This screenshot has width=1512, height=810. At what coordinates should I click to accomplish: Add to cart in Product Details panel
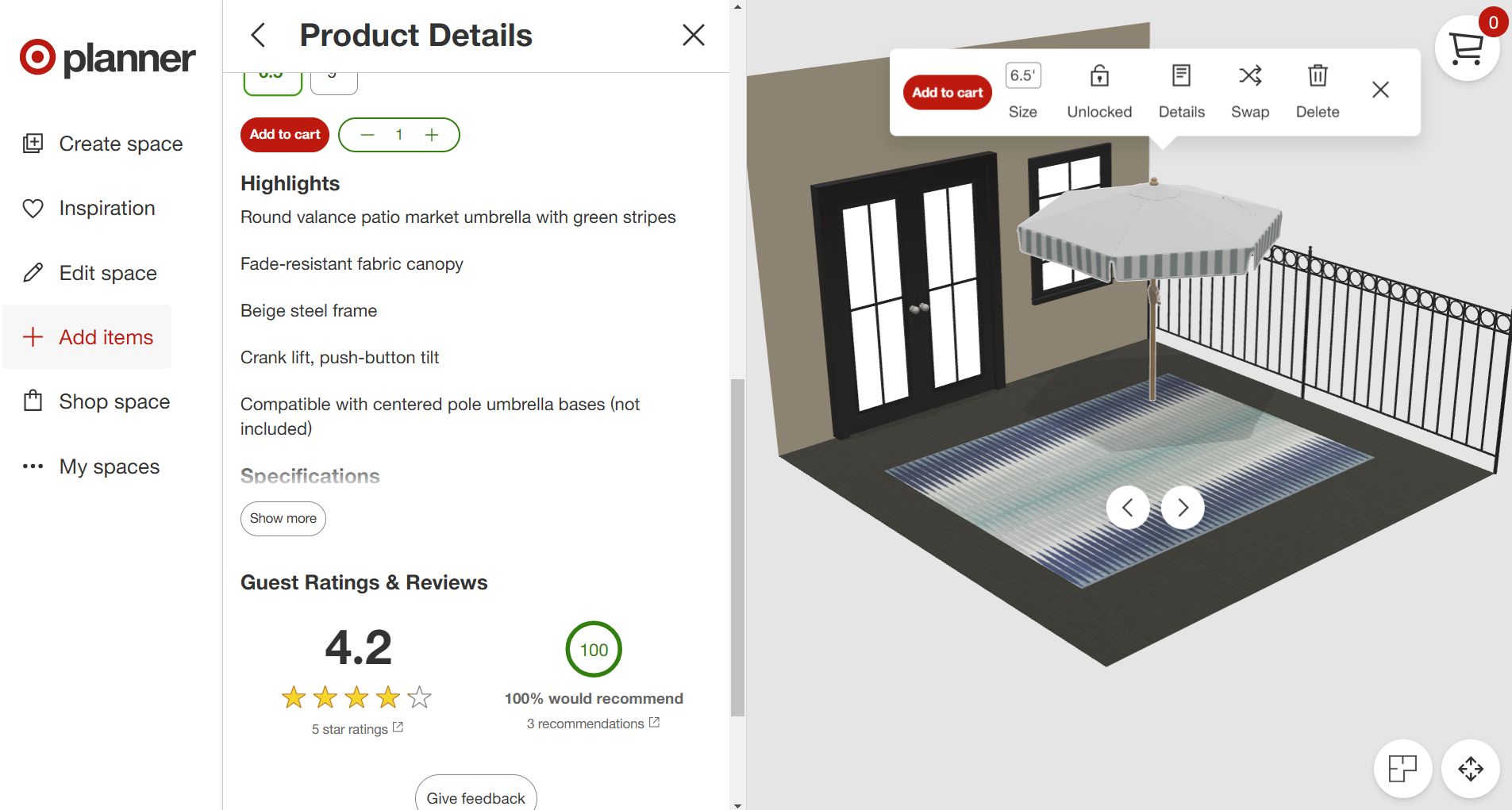(x=285, y=135)
